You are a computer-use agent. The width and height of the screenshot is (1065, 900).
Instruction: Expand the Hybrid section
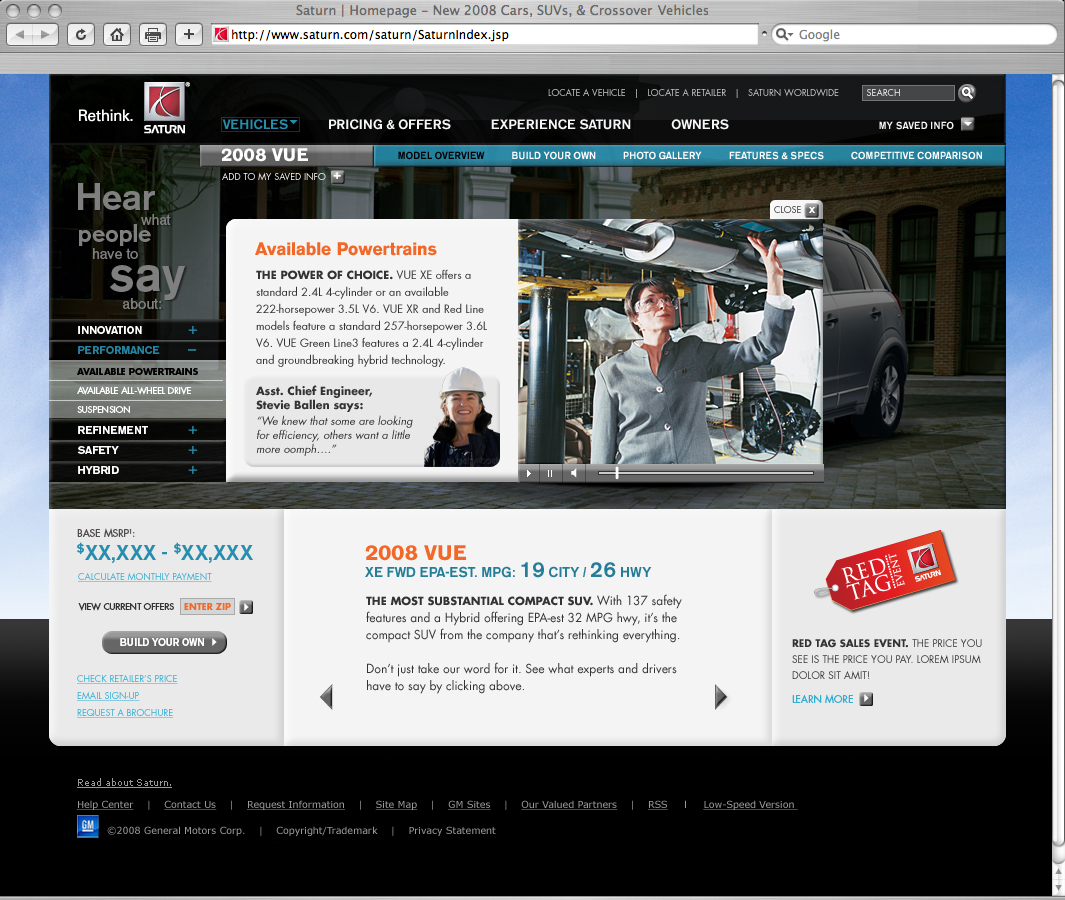193,470
